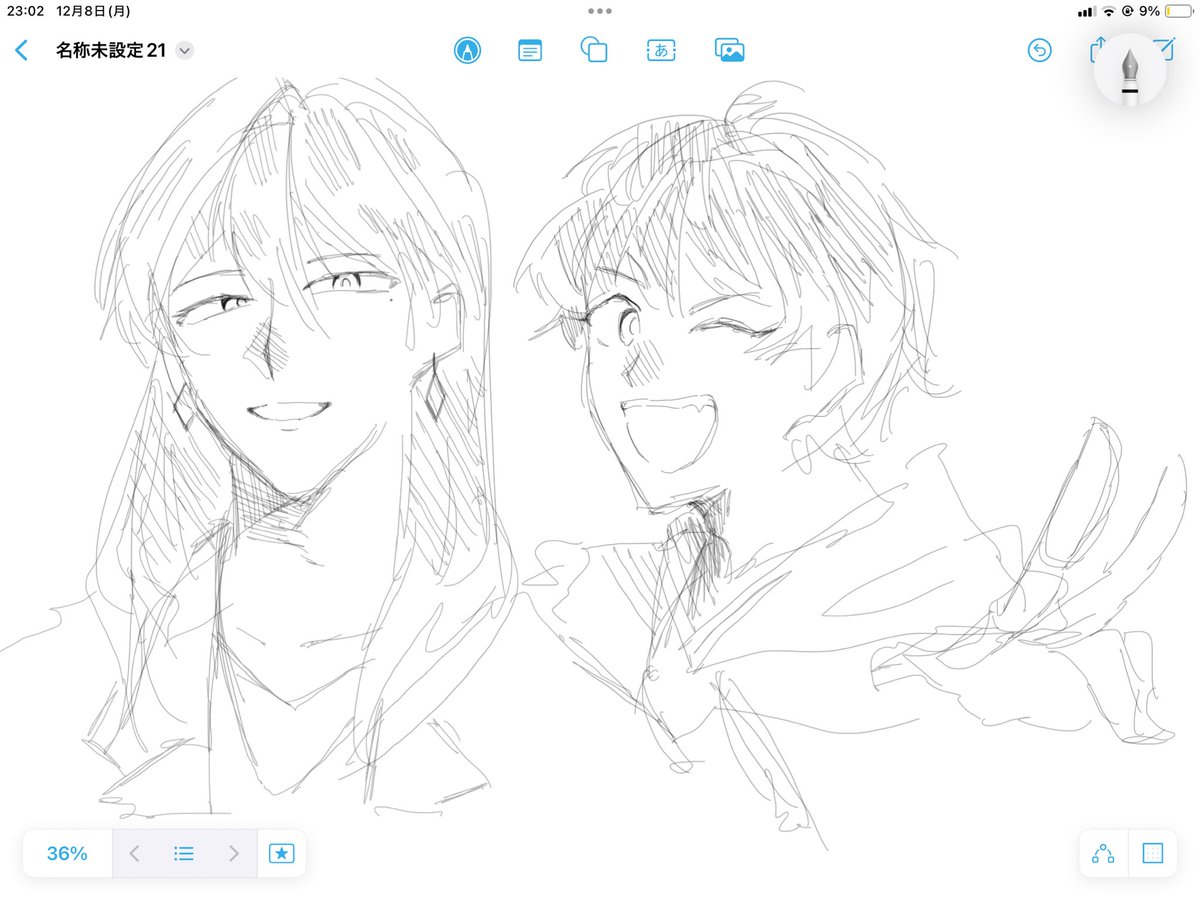Add a text box
This screenshot has height=900, width=1200.
coord(660,50)
